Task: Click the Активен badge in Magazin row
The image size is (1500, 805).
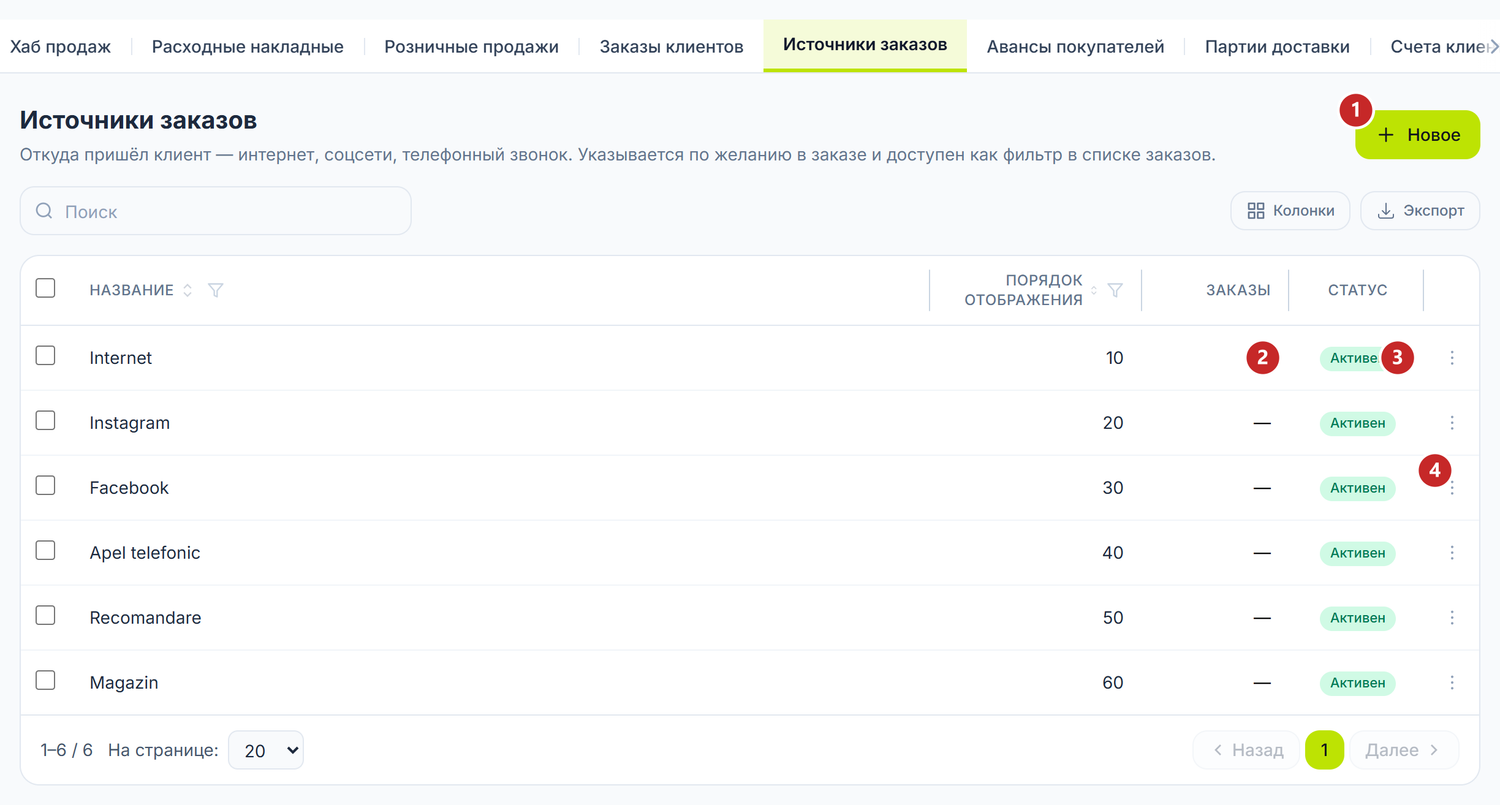Action: point(1357,683)
